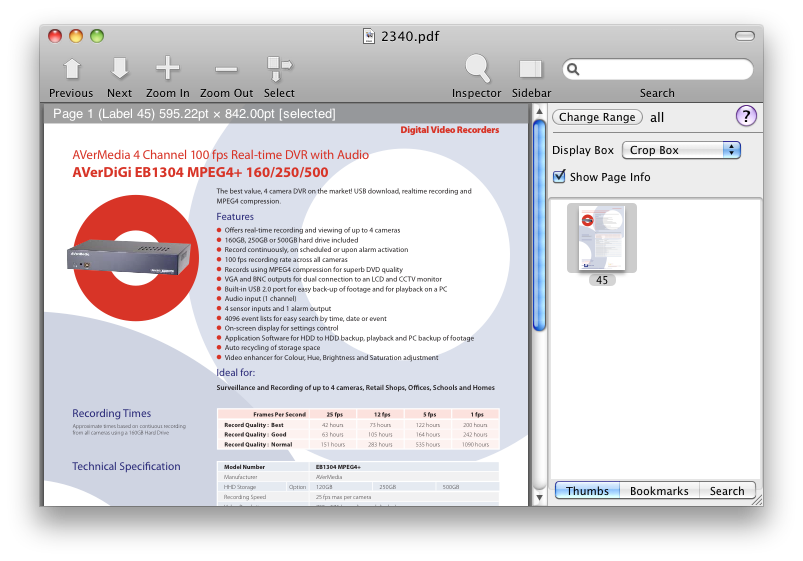Click the search magnifying glass icon
This screenshot has height=561, width=803.
pos(573,69)
